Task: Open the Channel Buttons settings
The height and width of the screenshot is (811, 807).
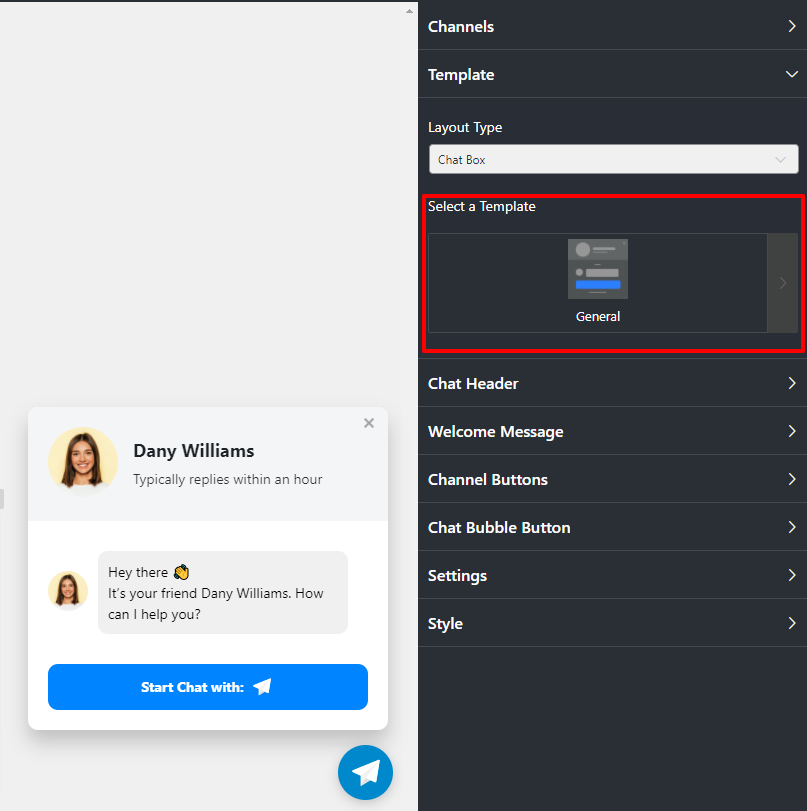Action: [x=792, y=479]
